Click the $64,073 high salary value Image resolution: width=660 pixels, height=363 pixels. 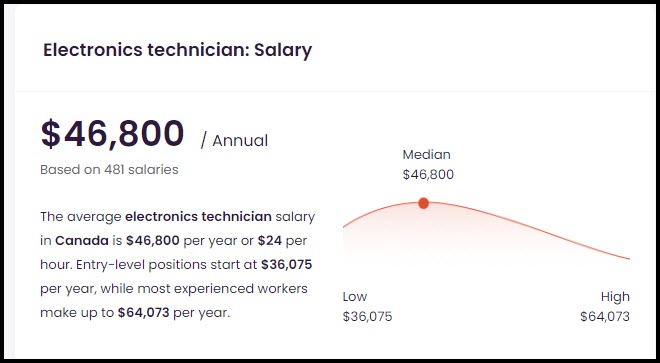[605, 316]
